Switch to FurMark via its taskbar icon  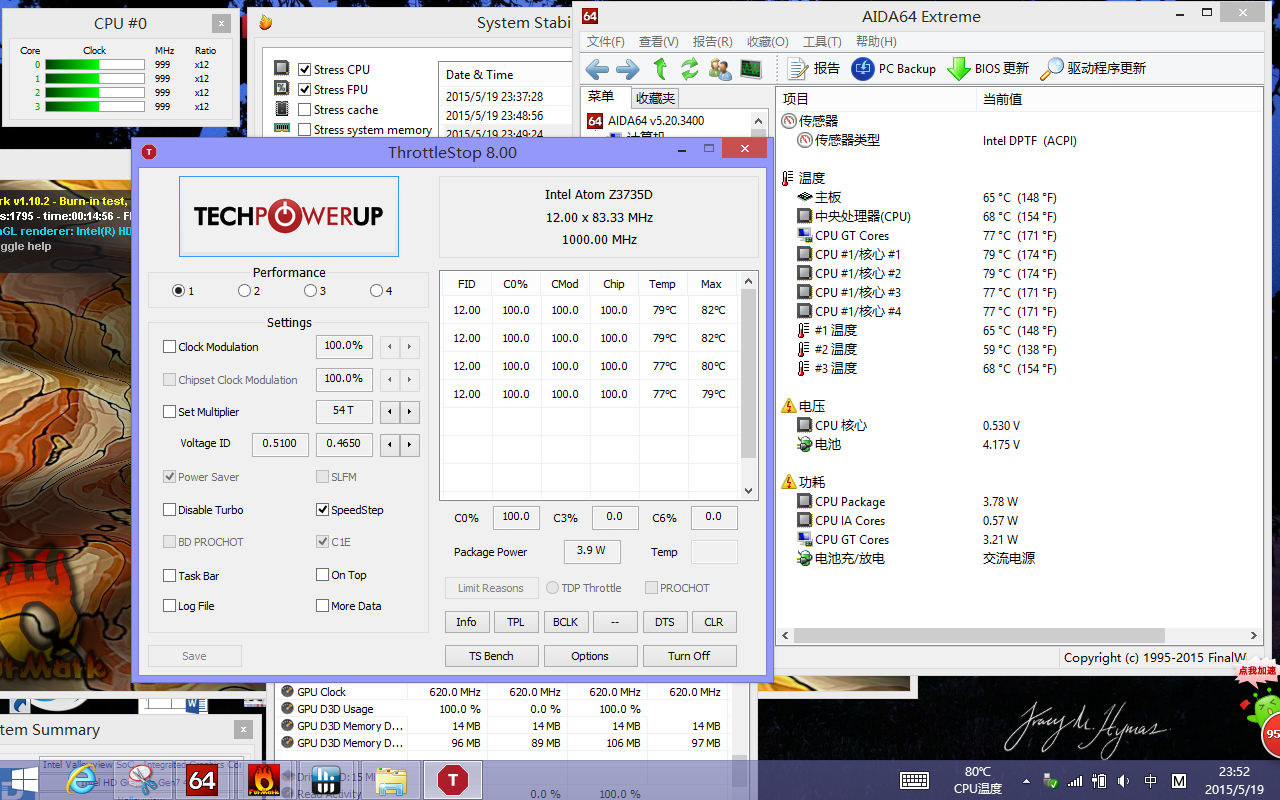(x=263, y=780)
